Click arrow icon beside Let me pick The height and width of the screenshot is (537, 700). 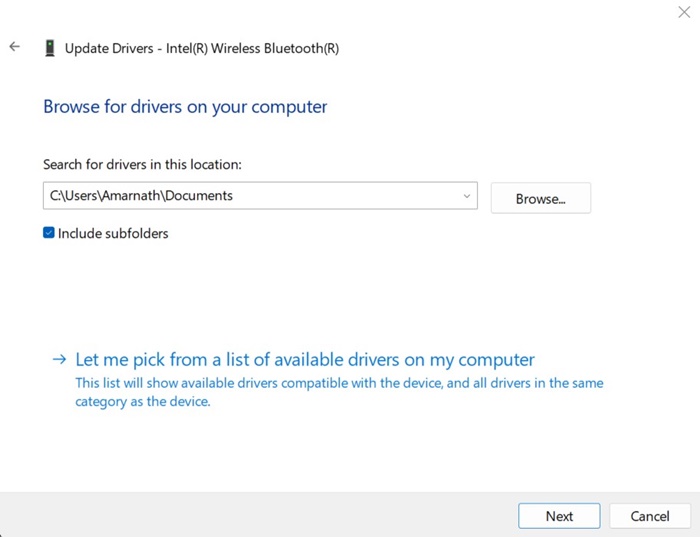[60, 360]
